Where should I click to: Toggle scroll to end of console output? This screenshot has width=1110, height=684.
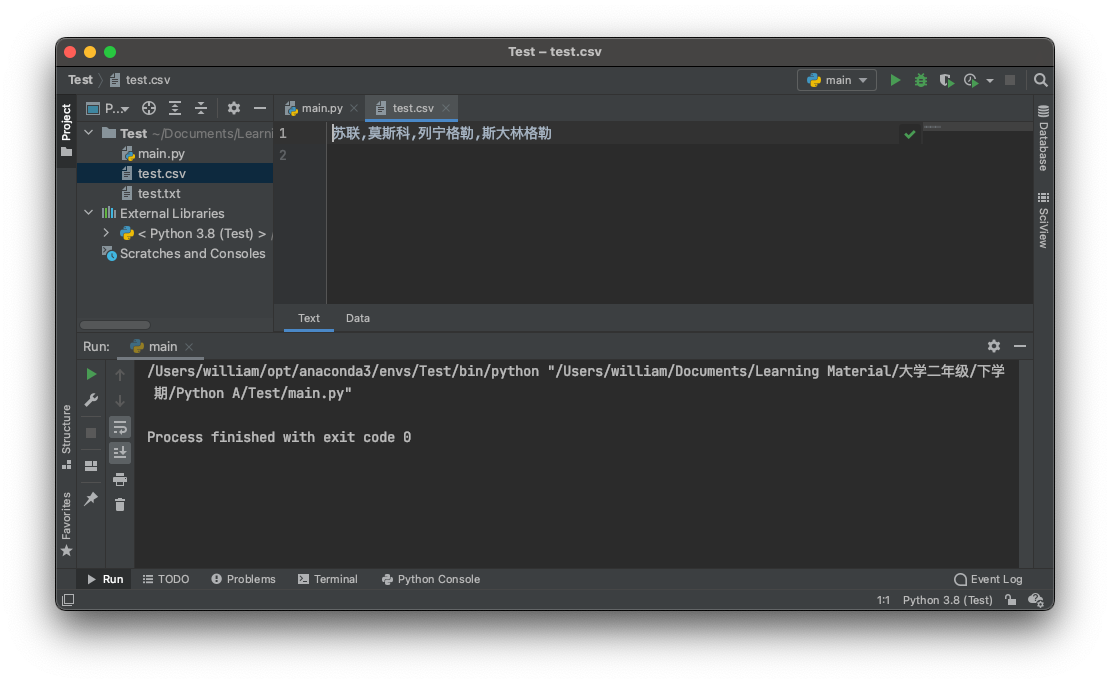pyautogui.click(x=120, y=453)
